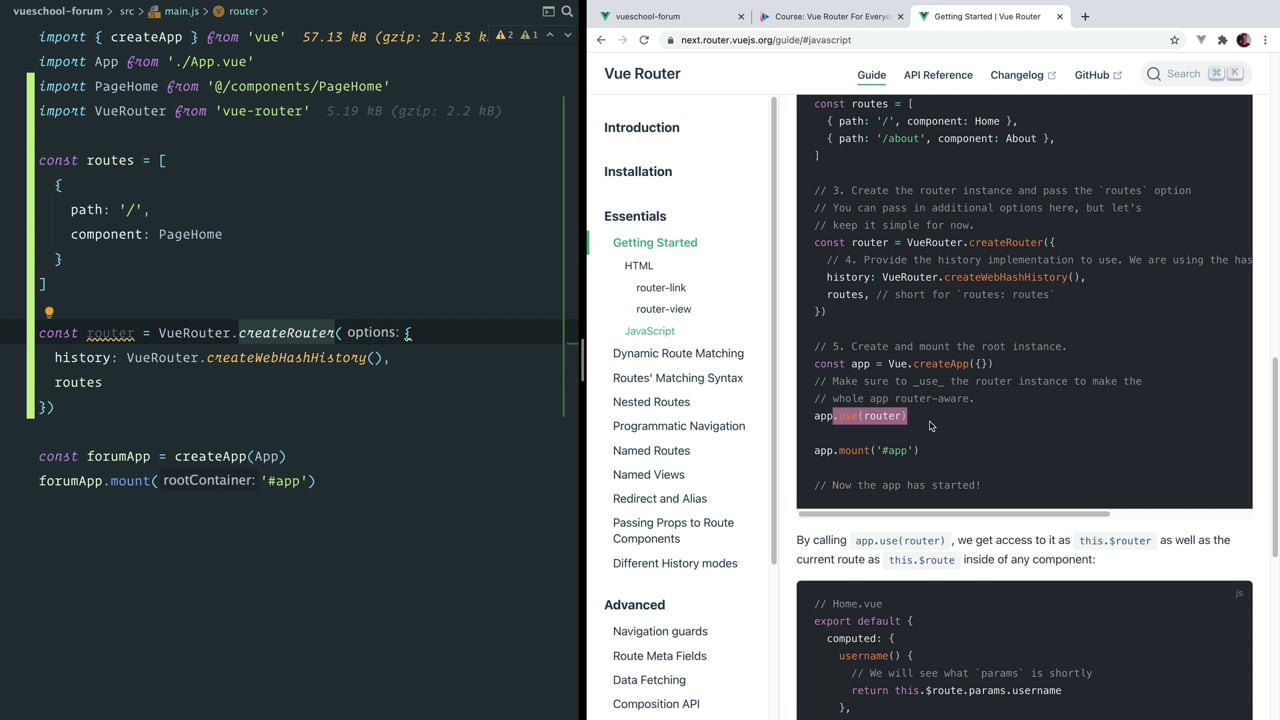This screenshot has height=720, width=1280.
Task: Click the warnings count indicator showing 2
Action: 505,35
